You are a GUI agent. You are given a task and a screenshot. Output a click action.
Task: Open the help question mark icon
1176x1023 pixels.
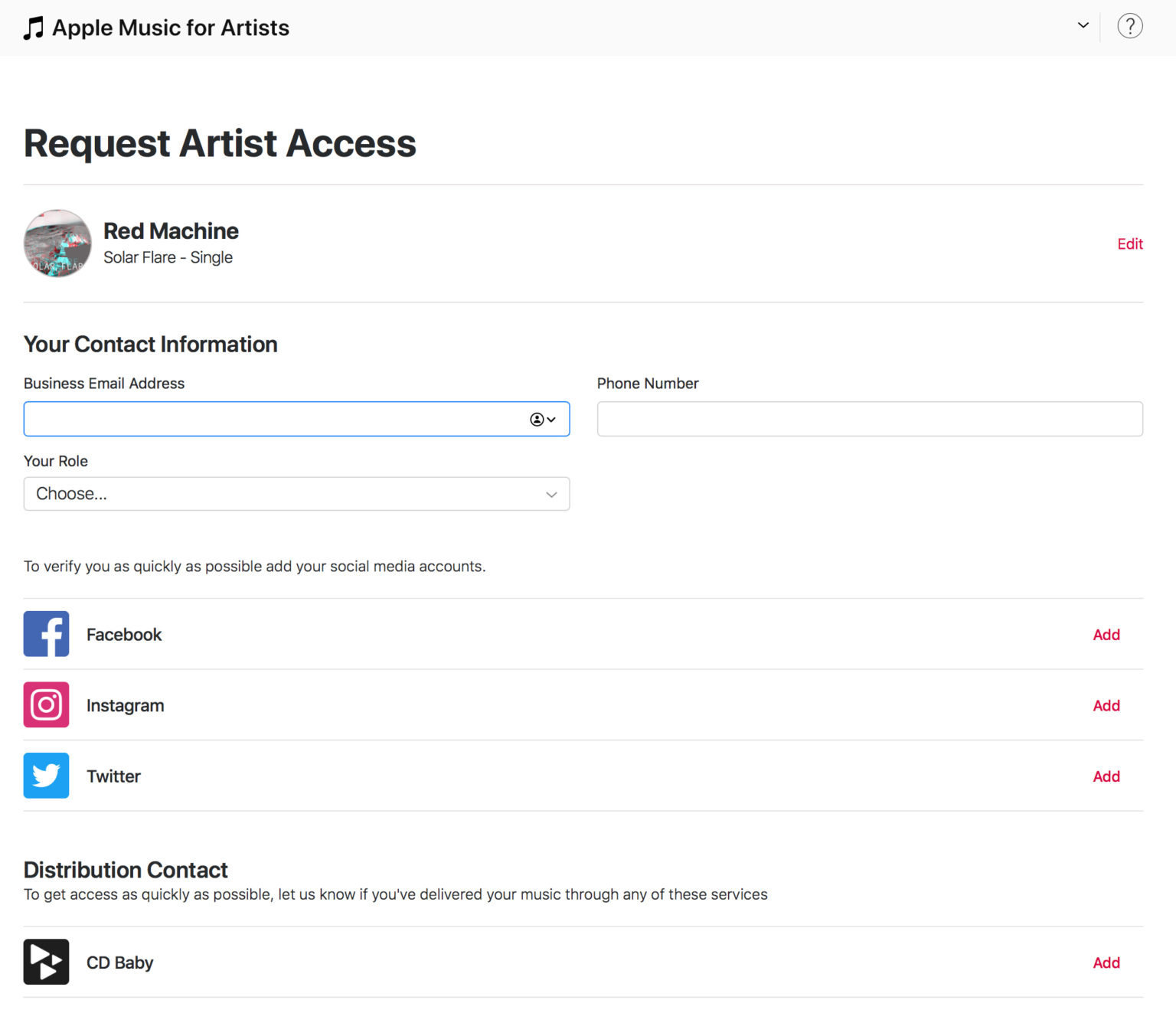(1129, 26)
